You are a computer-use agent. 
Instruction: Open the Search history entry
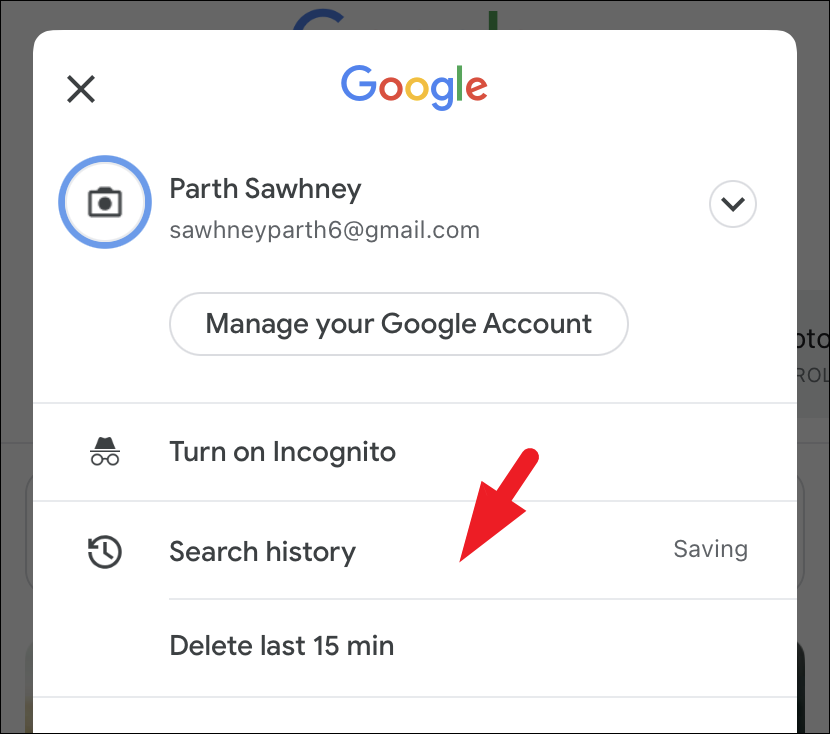415,550
